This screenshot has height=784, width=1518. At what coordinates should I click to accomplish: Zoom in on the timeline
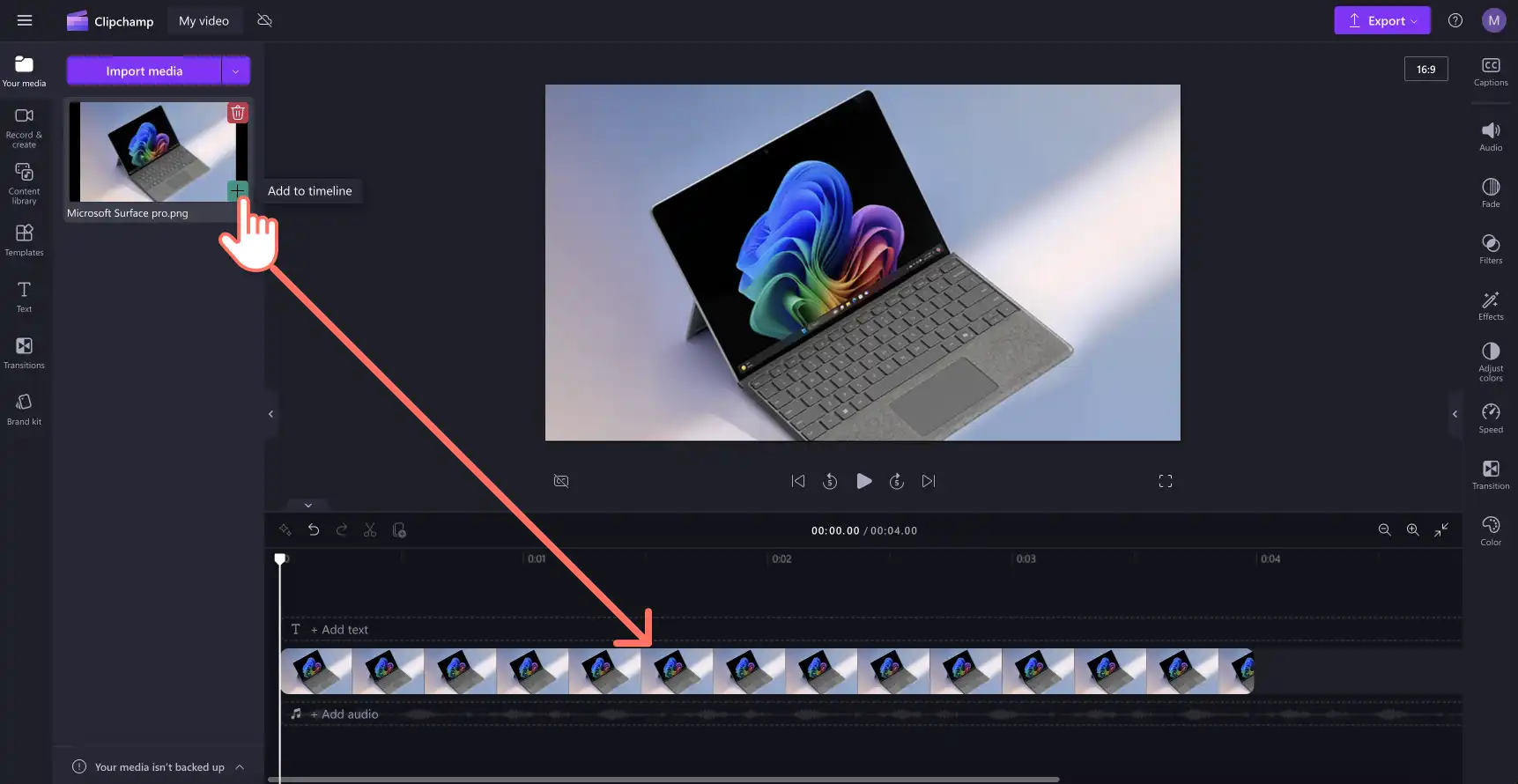pos(1413,529)
